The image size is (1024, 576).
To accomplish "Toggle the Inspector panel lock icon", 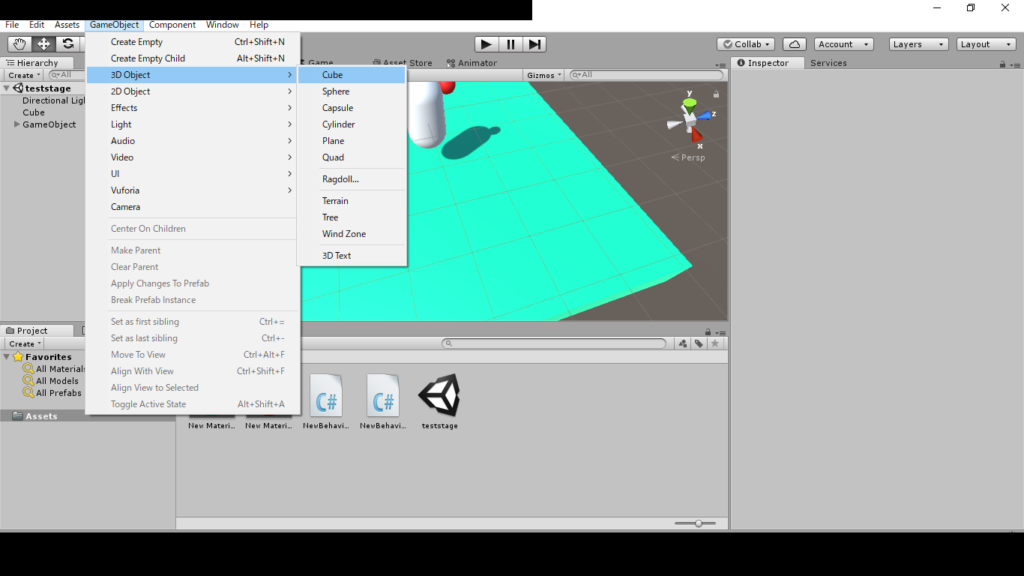I will [x=1003, y=64].
